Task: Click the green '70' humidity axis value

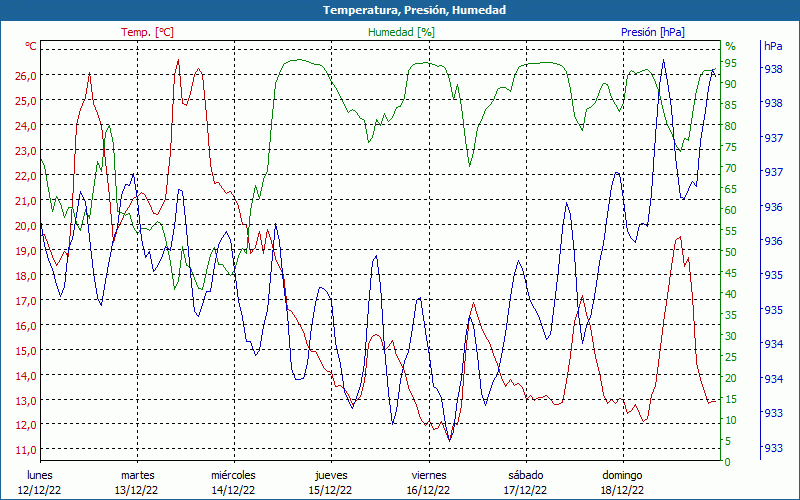Action: 731,168
